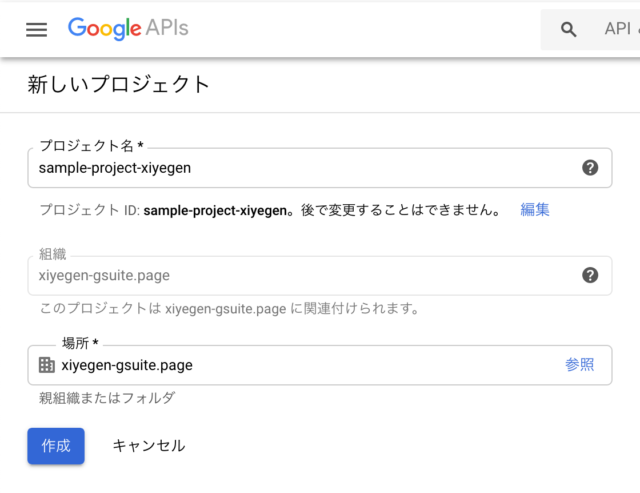
Task: Show help for the プロジェクト名 field
Action: click(x=590, y=167)
